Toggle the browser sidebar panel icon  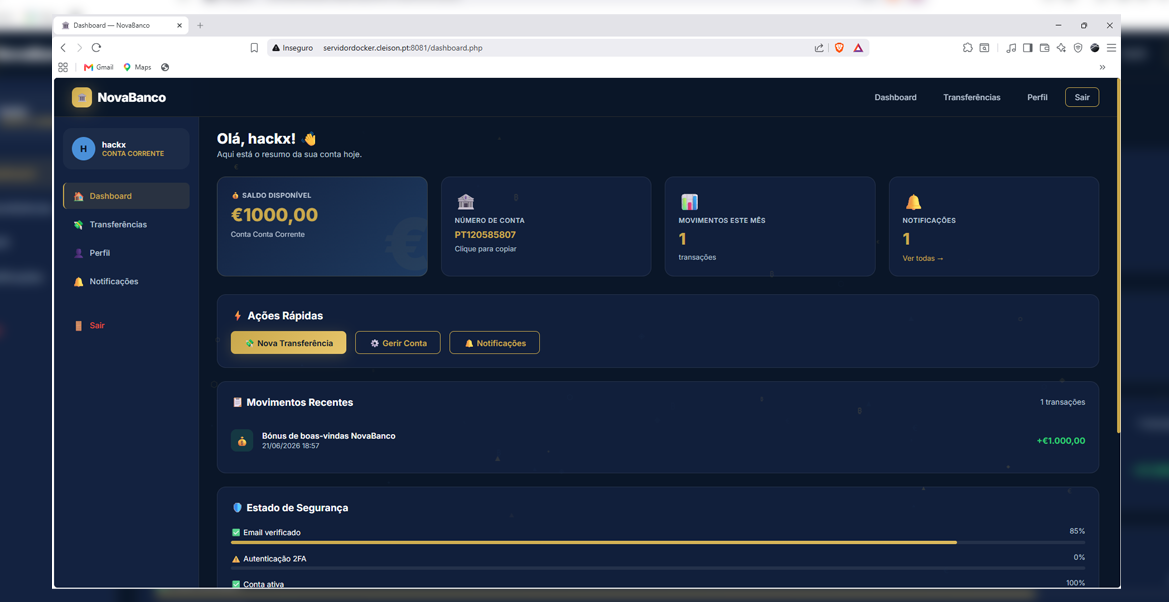tap(1027, 48)
